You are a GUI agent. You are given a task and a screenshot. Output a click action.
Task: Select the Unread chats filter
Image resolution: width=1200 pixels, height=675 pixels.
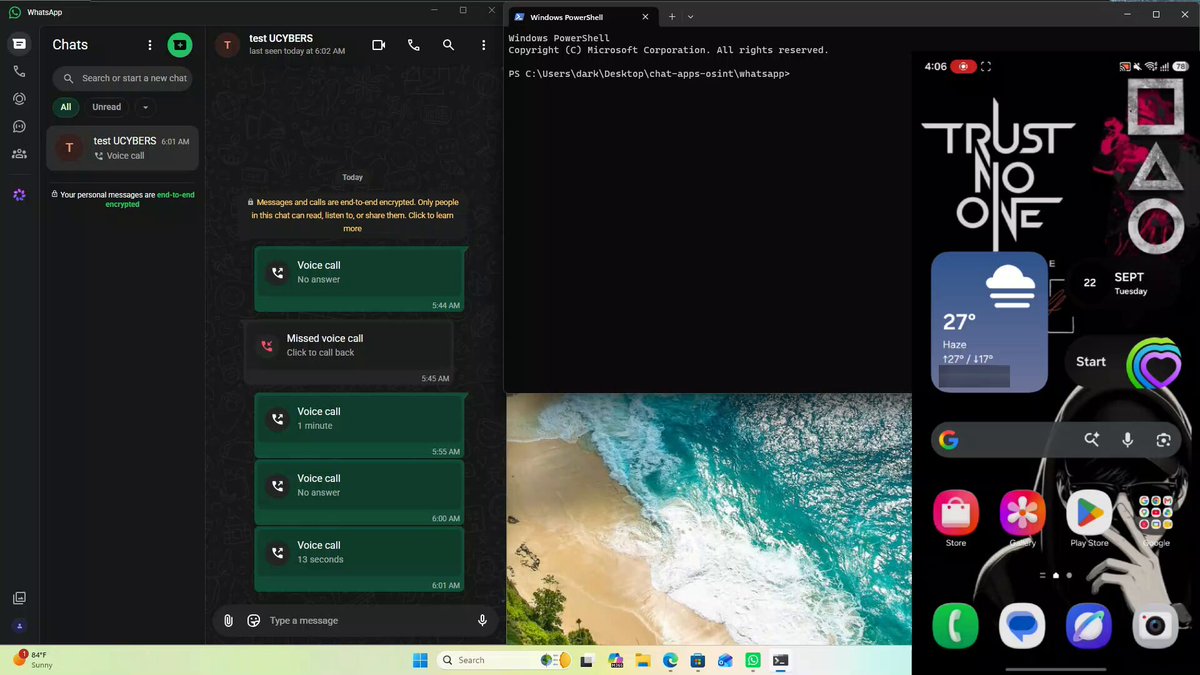107,107
